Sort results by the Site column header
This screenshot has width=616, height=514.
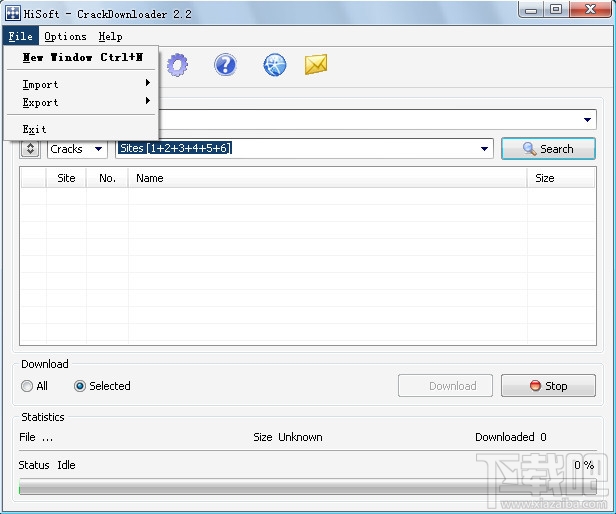[66, 178]
